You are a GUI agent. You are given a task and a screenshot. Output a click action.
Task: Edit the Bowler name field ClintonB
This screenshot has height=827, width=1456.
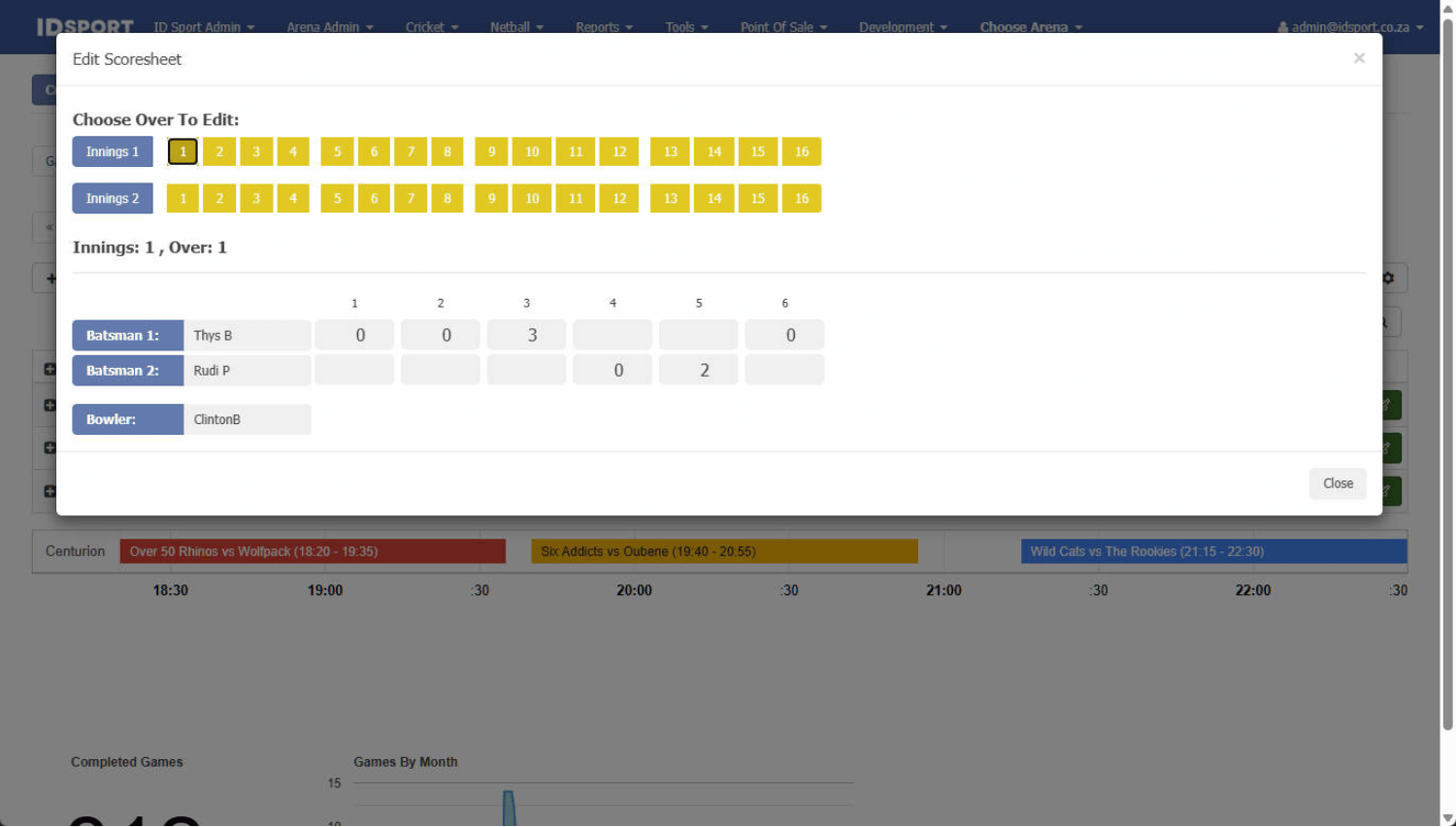coord(247,419)
